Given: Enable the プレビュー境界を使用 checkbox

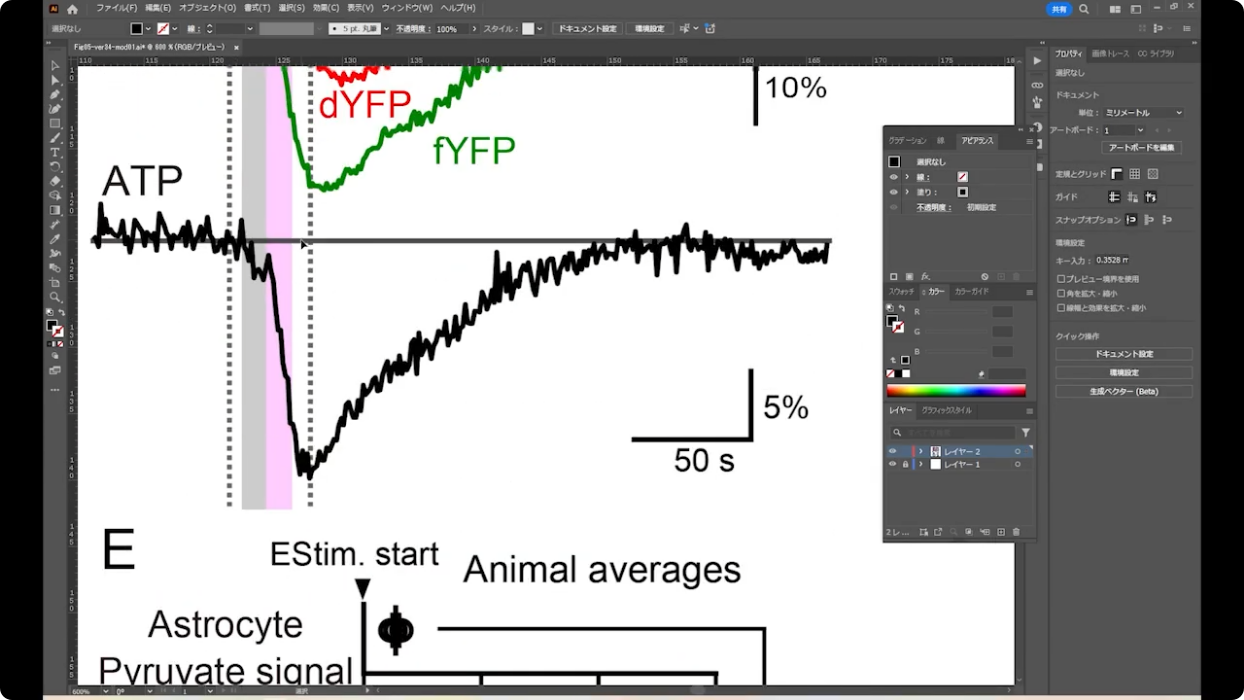Looking at the screenshot, I should coord(1061,279).
